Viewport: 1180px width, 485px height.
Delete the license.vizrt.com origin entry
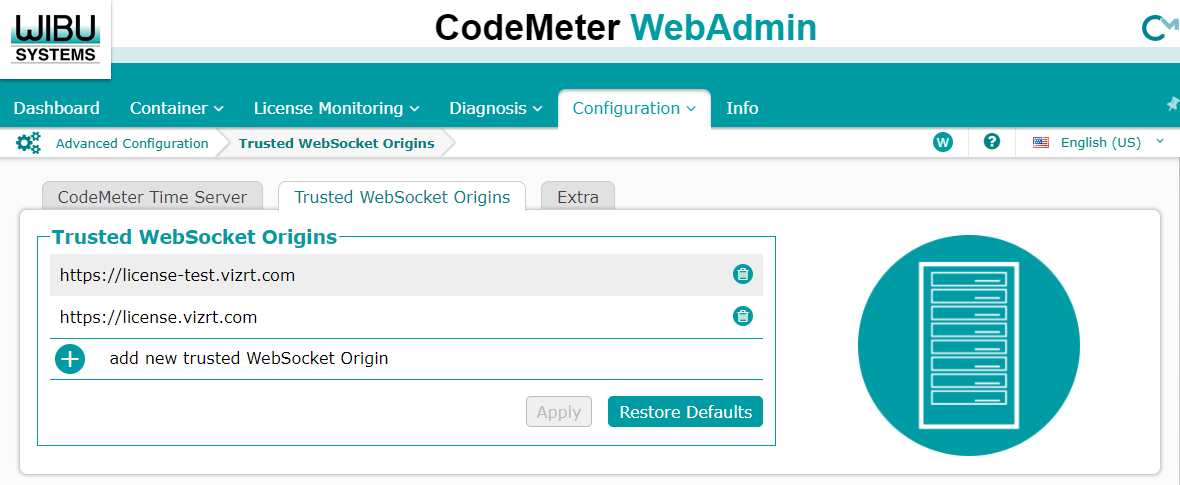(x=743, y=317)
